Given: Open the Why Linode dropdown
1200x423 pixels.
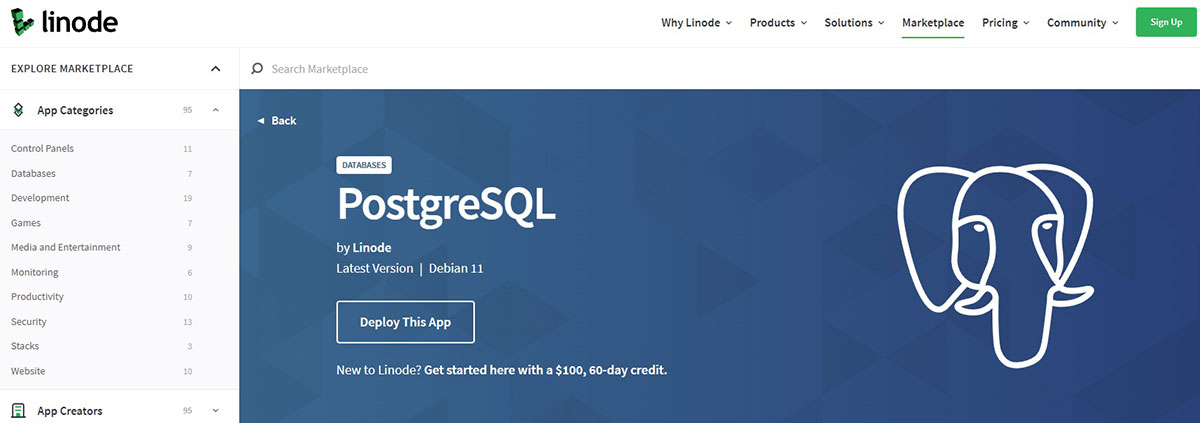Looking at the screenshot, I should point(696,23).
